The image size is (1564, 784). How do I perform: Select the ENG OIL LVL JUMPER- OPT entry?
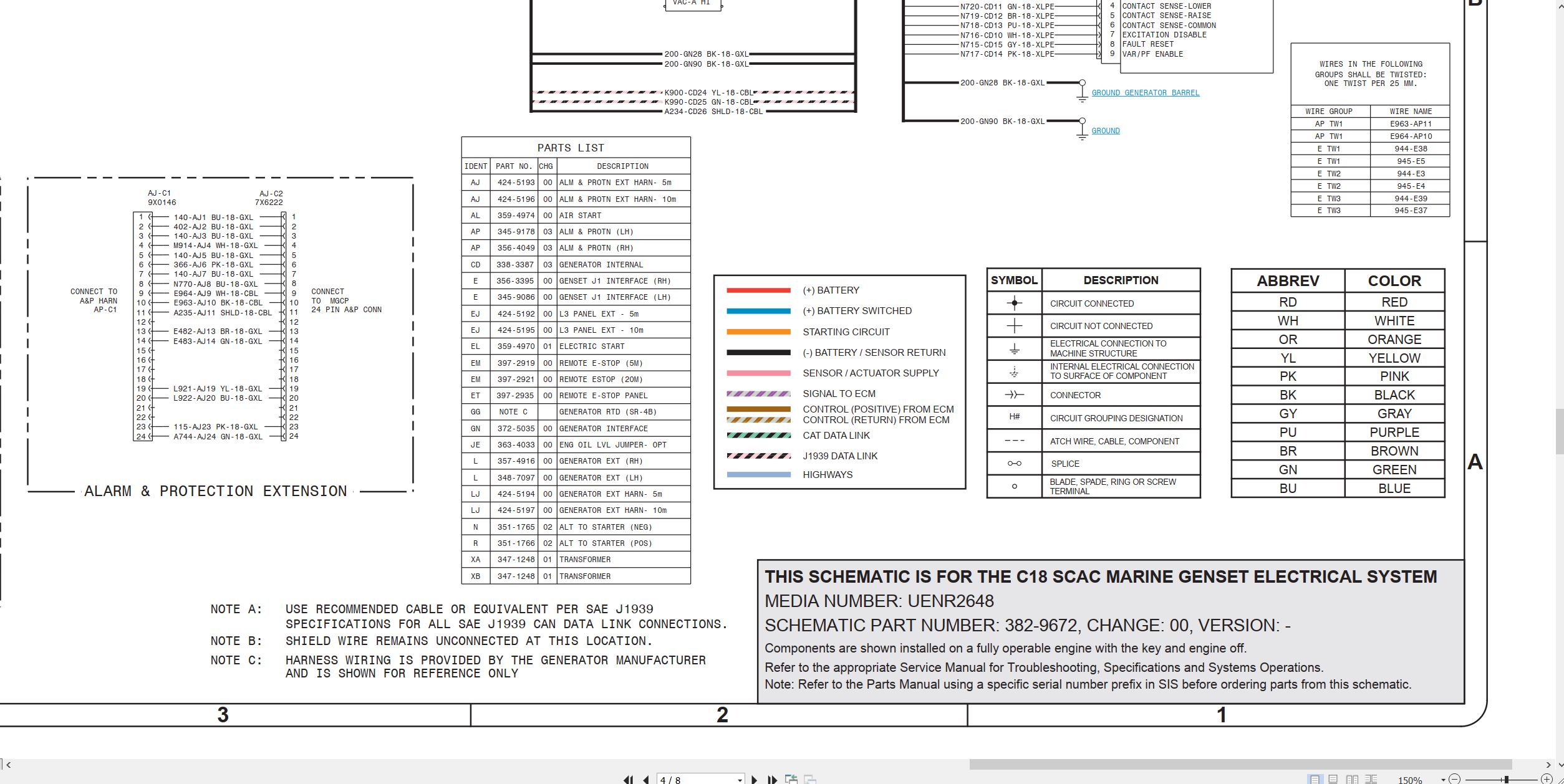click(x=612, y=445)
